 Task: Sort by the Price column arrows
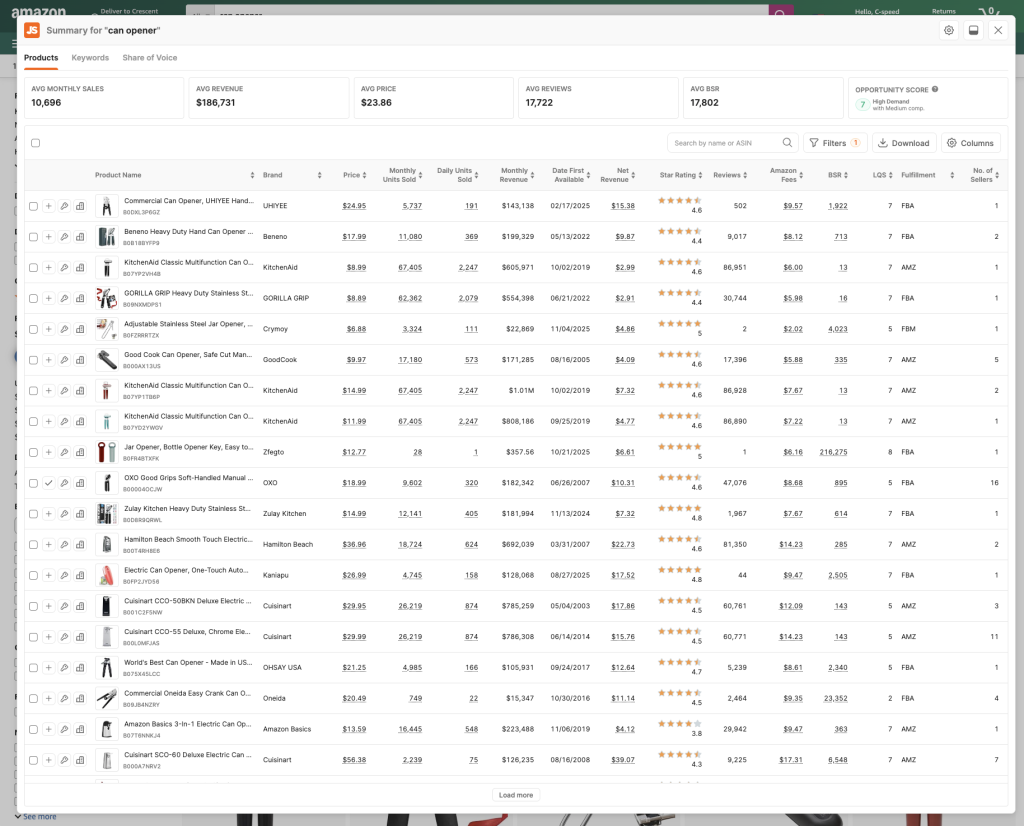pos(364,175)
